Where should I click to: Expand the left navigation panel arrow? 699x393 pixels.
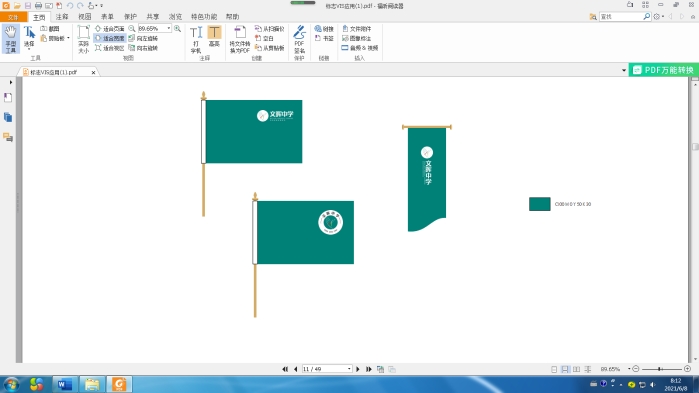pos(11,82)
